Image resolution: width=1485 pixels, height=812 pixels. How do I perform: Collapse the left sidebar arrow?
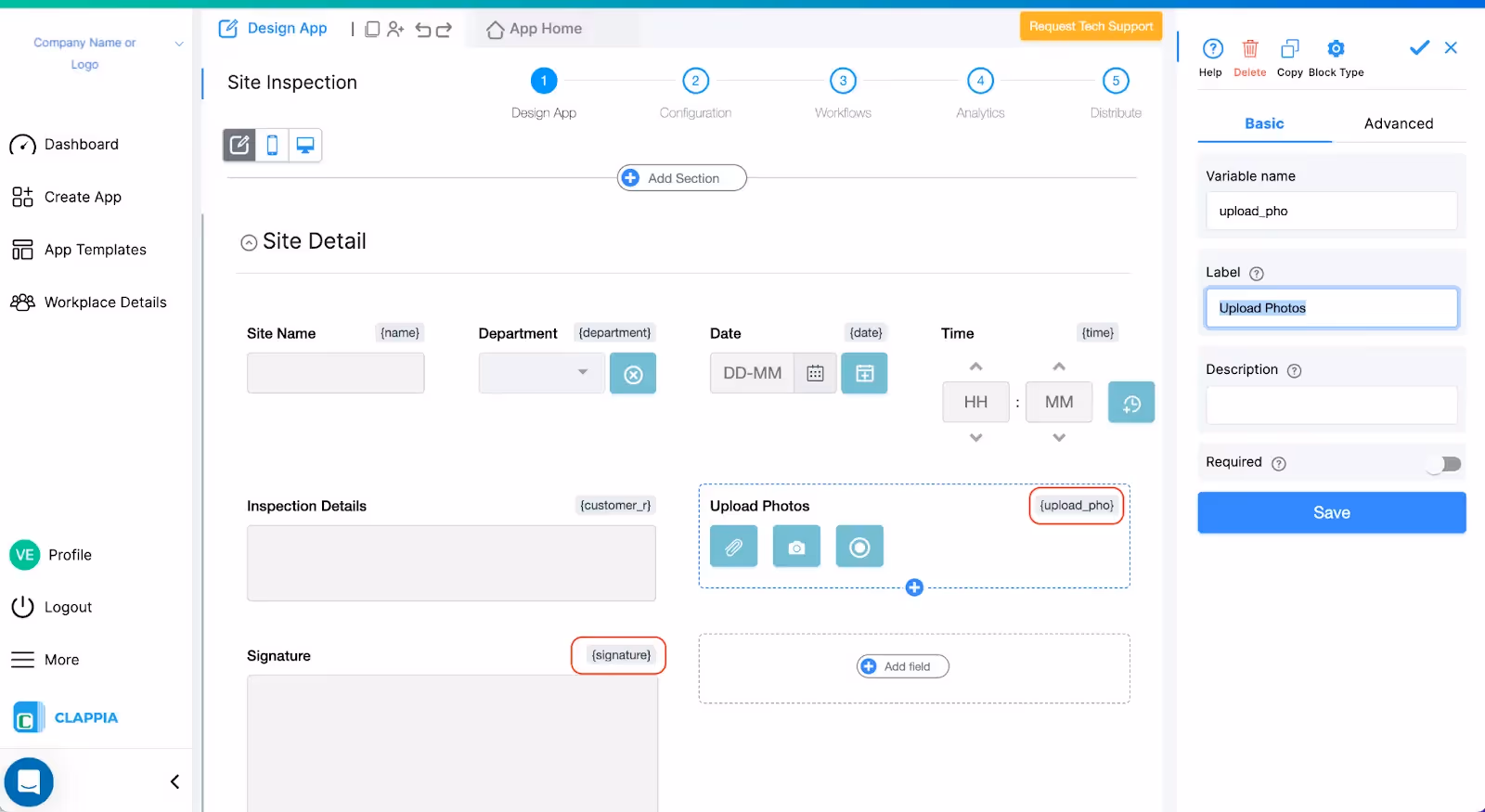[174, 781]
